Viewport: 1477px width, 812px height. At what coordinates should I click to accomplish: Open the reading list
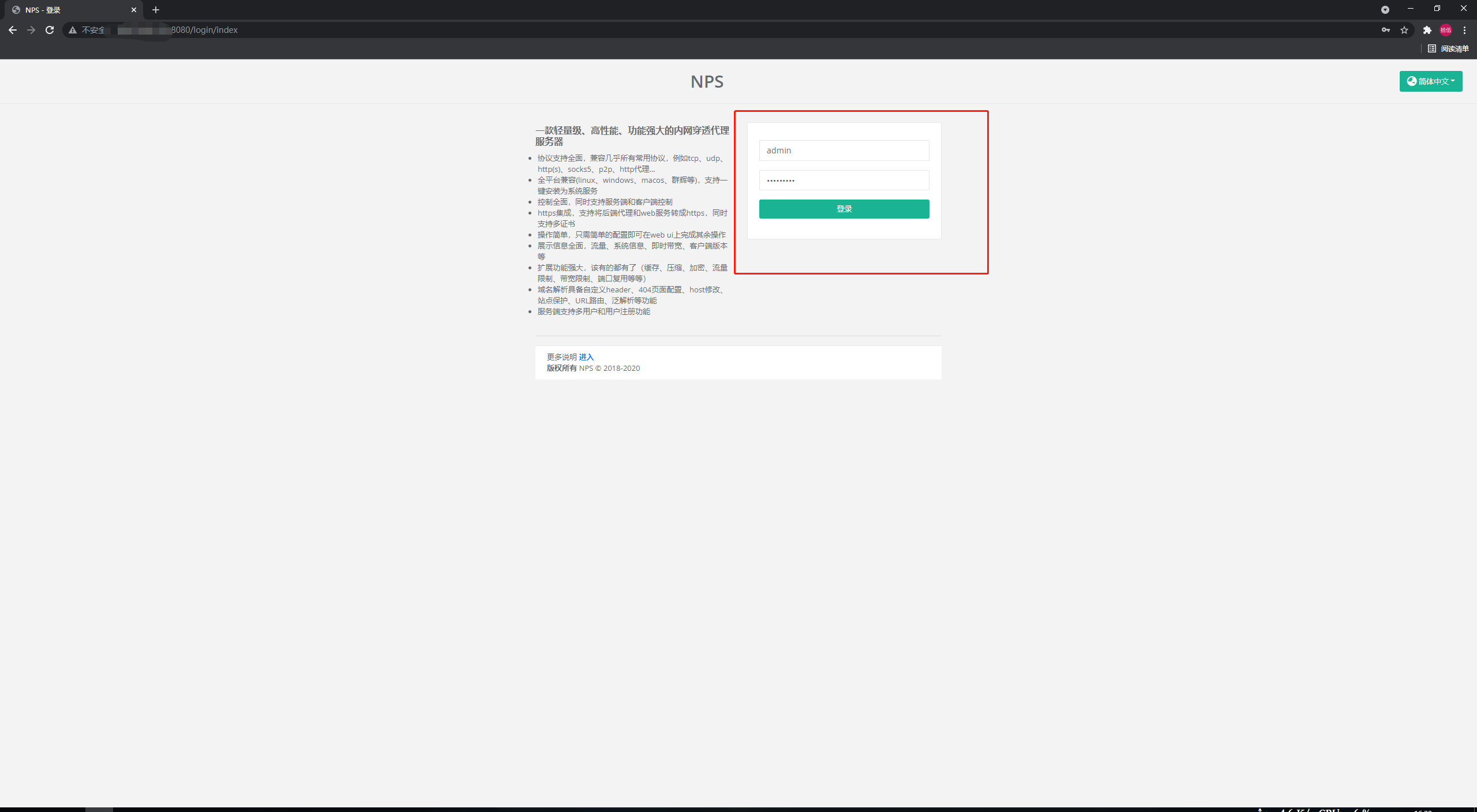[1448, 48]
